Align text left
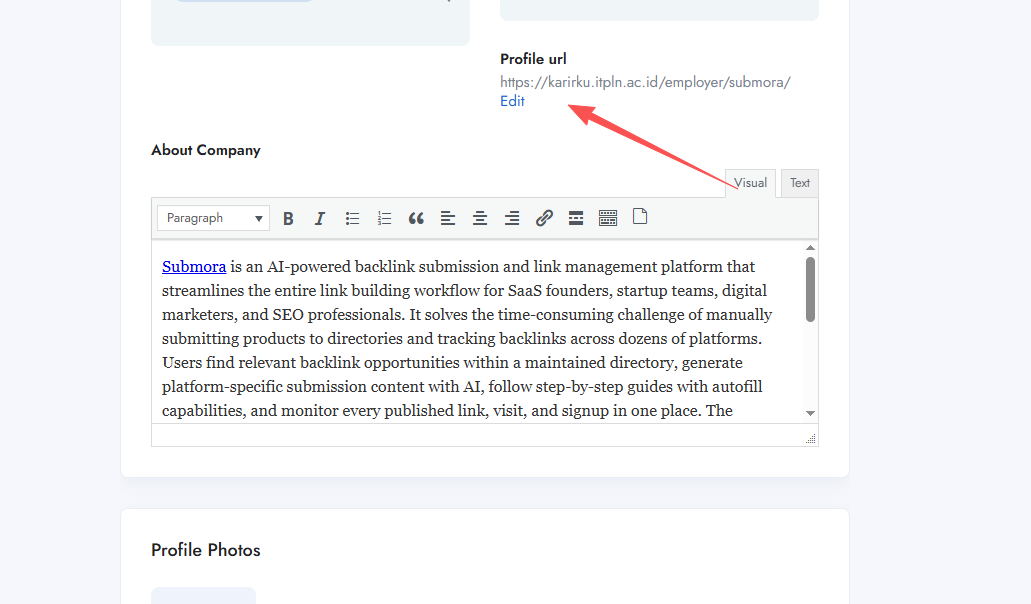The image size is (1031, 604). pos(448,218)
